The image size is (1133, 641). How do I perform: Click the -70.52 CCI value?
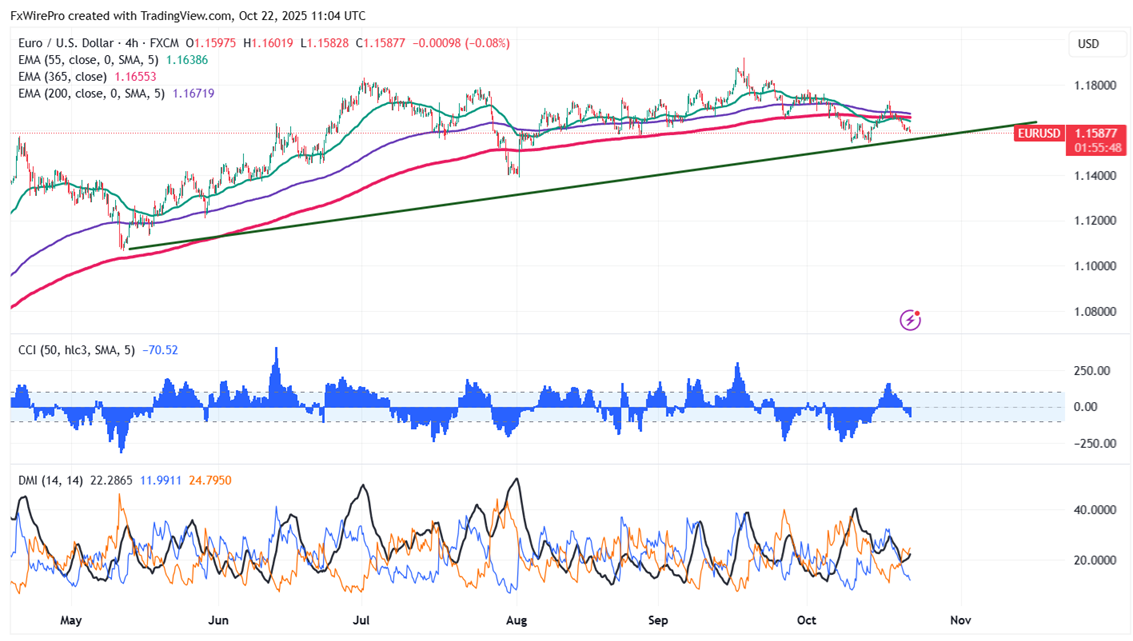[x=160, y=350]
